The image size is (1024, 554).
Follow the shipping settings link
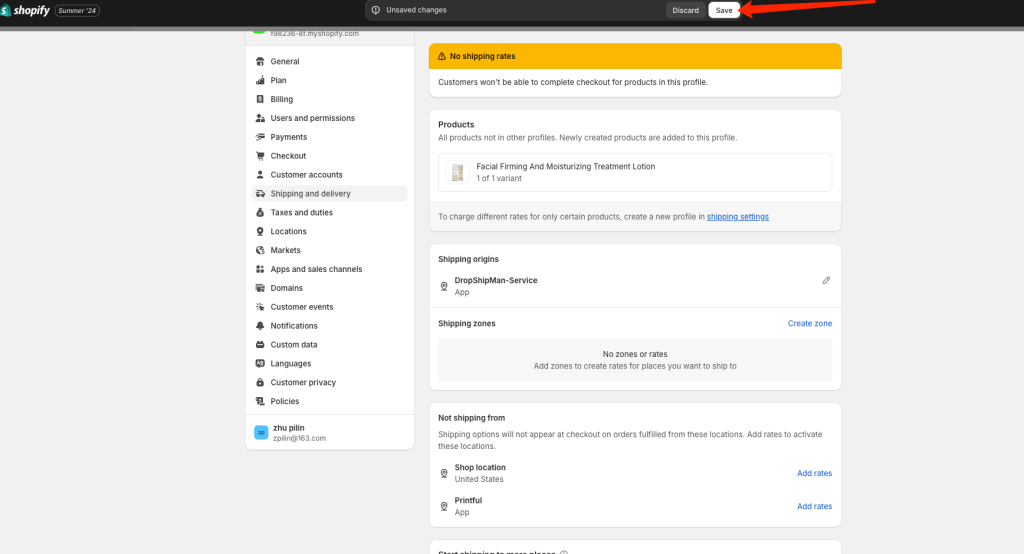[737, 217]
